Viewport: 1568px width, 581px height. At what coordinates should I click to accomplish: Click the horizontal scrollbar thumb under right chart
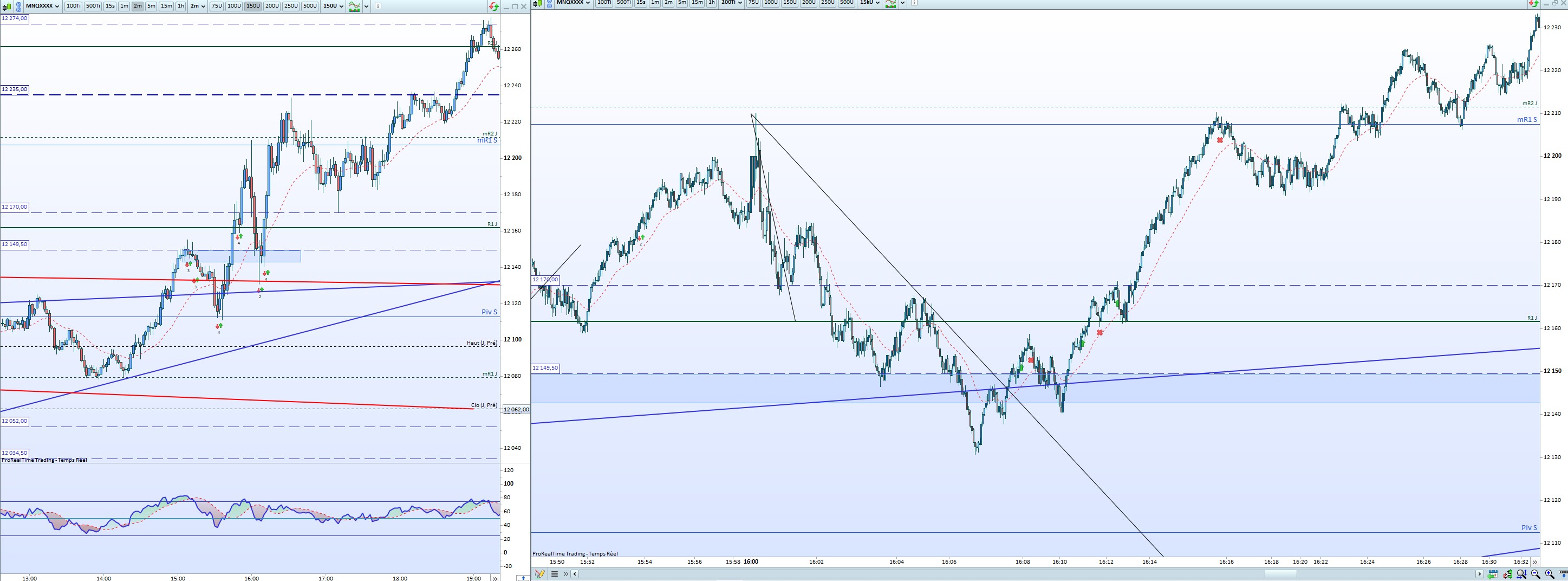(1281, 574)
